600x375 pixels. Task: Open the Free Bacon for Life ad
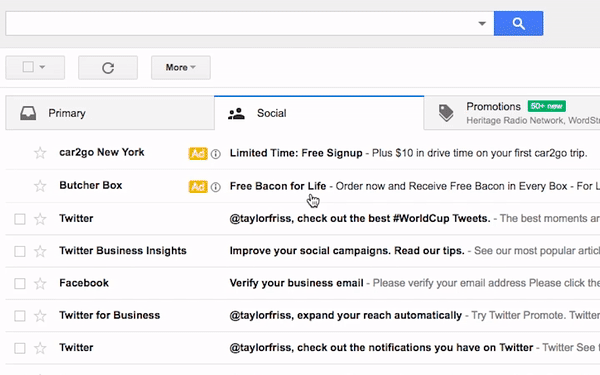pos(278,186)
